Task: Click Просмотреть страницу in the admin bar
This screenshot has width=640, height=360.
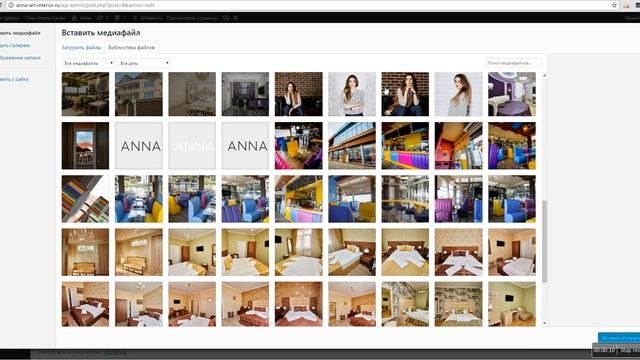Action: 191,18
